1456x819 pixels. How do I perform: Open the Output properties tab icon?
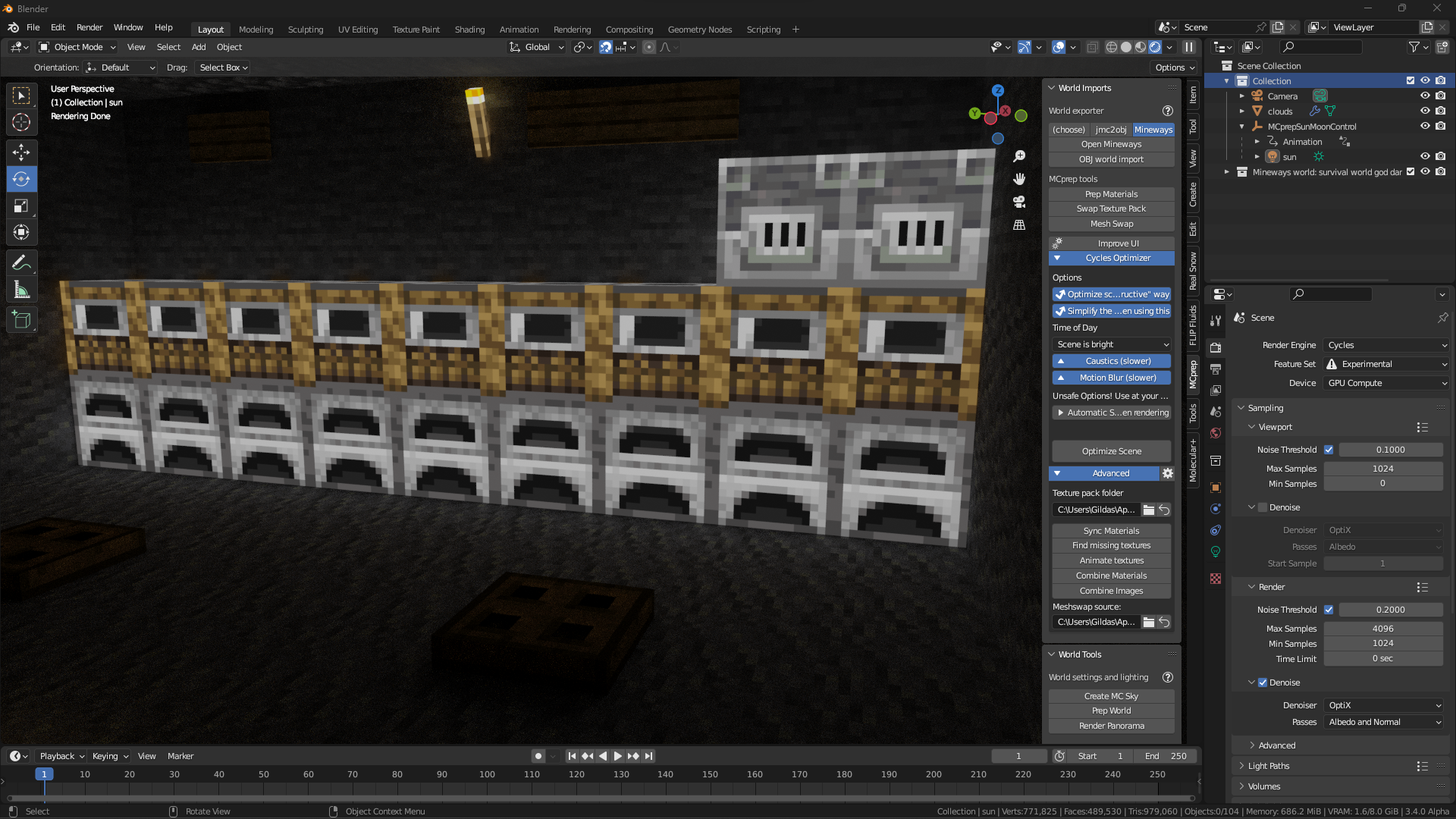click(1216, 369)
